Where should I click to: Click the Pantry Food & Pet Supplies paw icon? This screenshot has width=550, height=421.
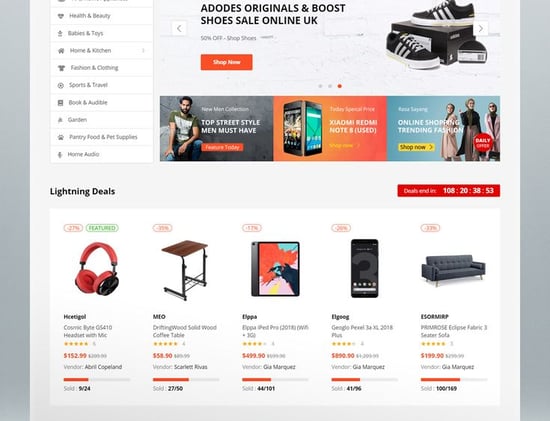coord(61,137)
